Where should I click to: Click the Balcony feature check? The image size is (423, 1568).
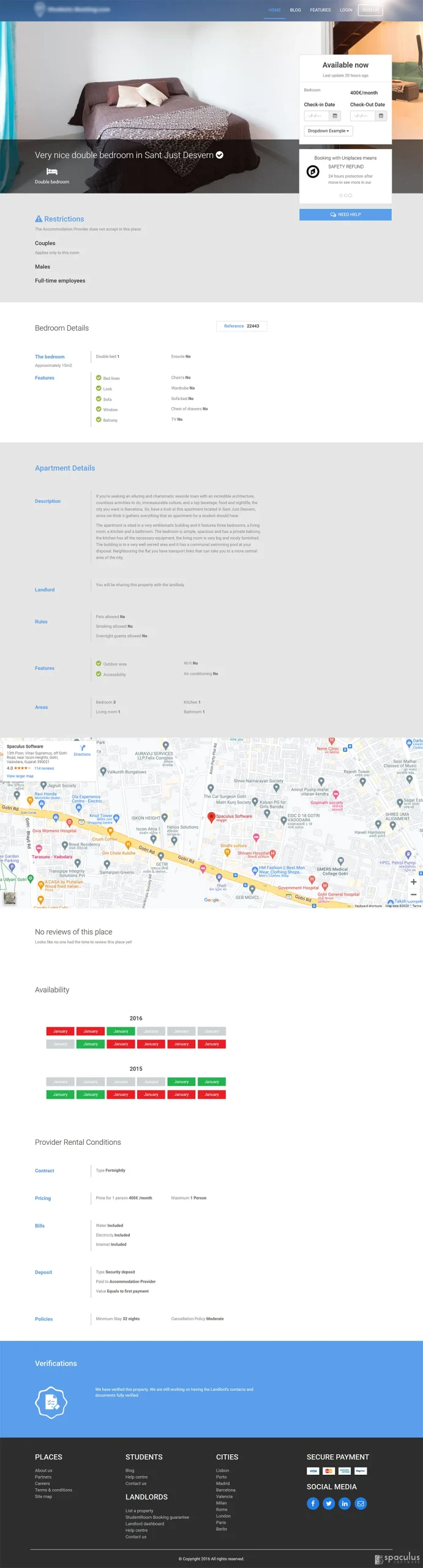[x=99, y=420]
